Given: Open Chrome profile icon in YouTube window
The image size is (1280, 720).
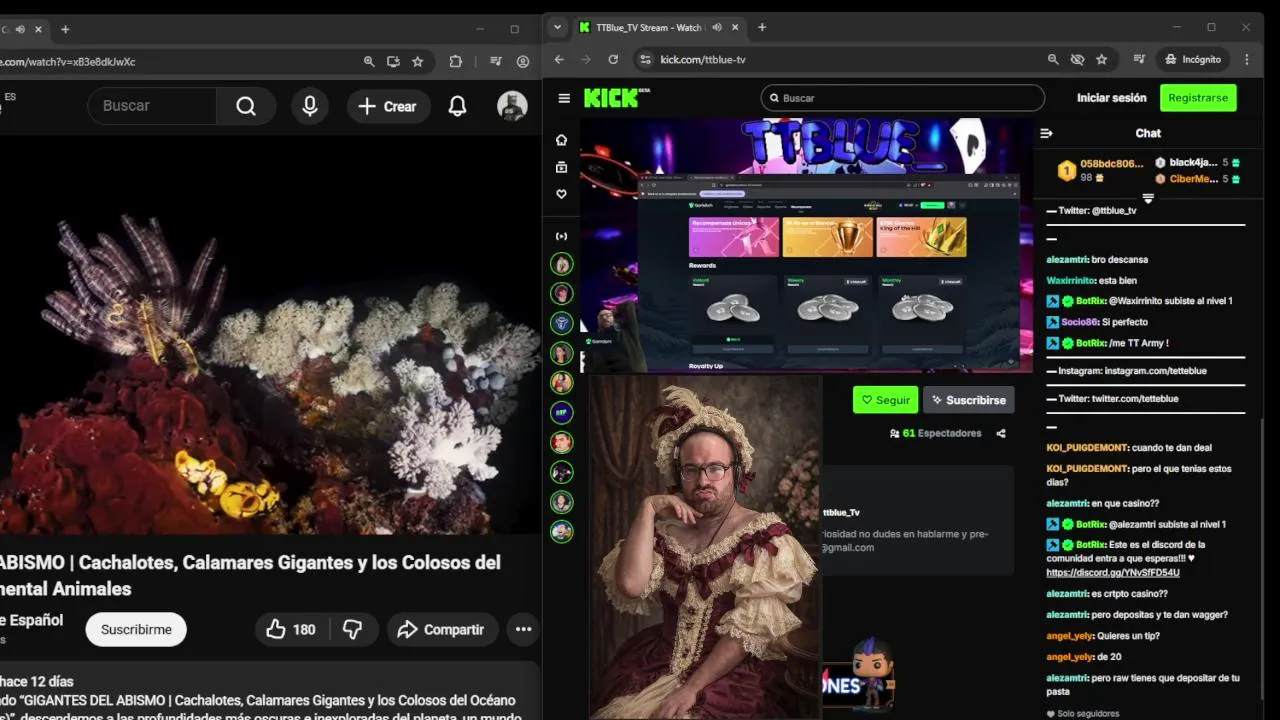Looking at the screenshot, I should [523, 62].
